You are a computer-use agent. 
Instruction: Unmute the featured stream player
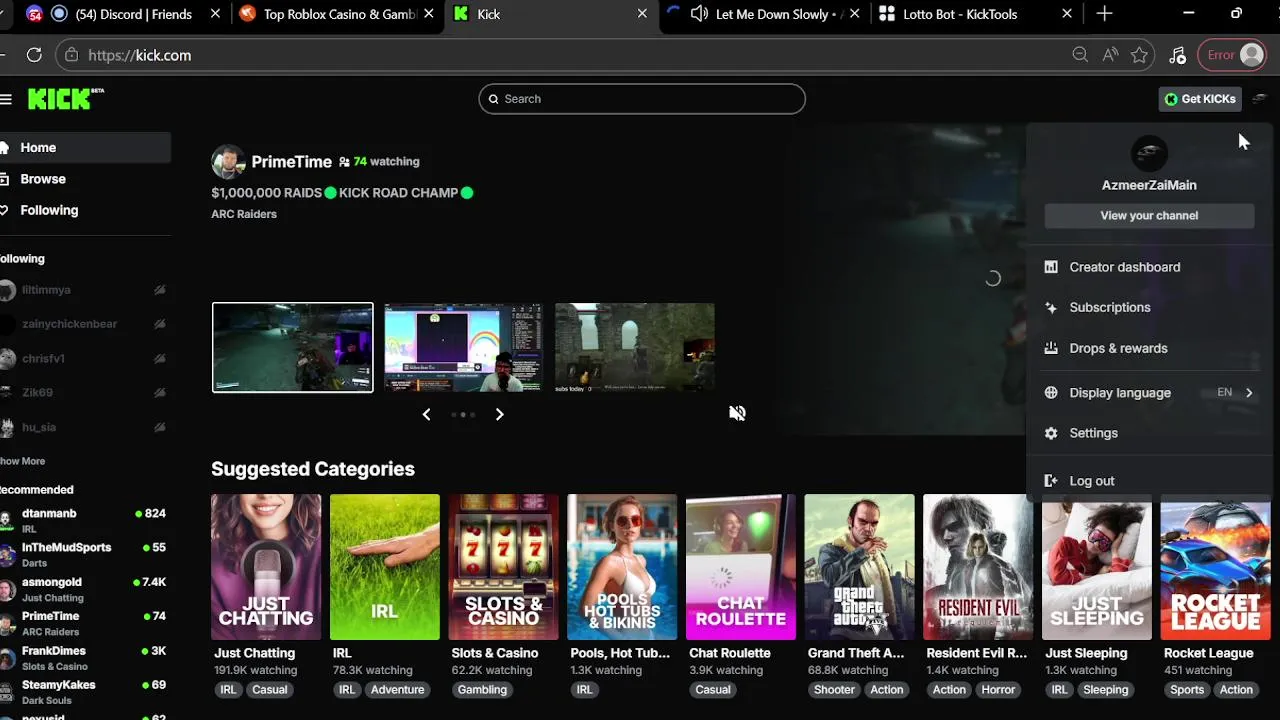(737, 413)
